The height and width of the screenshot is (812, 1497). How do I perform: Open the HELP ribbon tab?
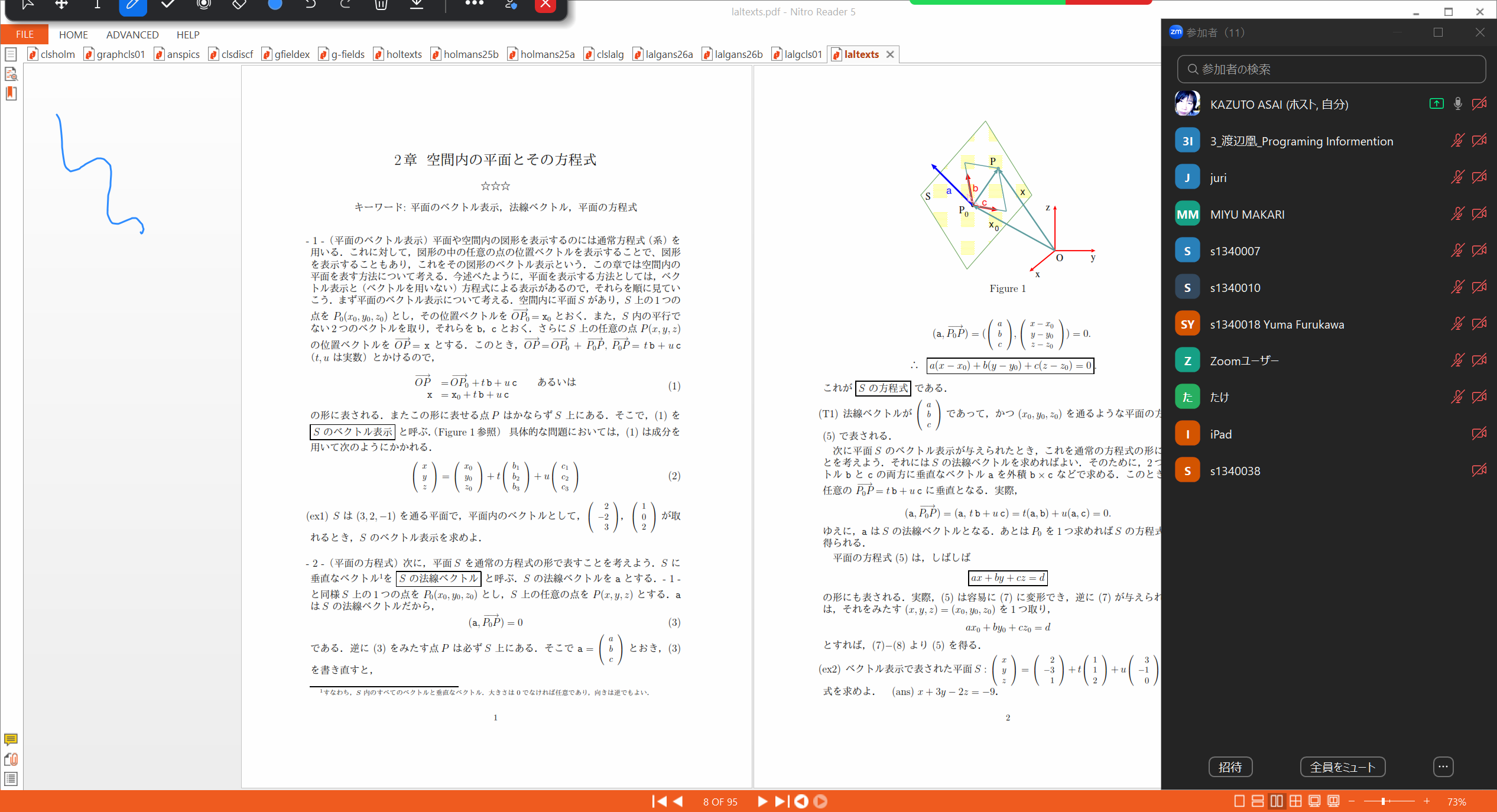[x=188, y=35]
